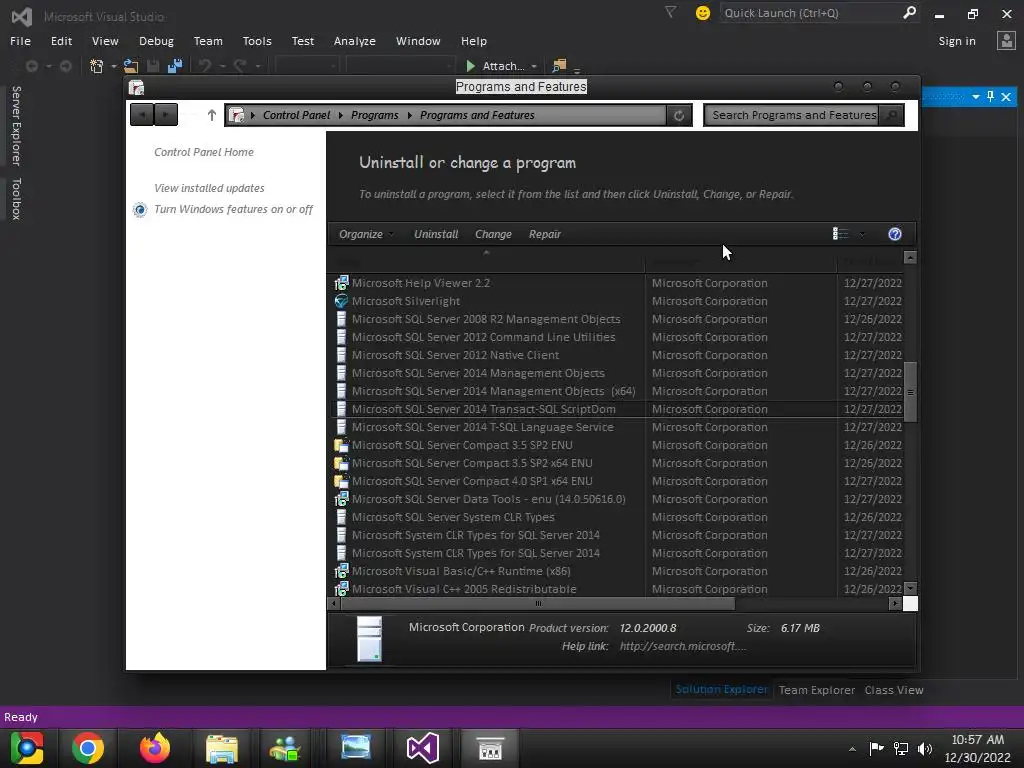The image size is (1024, 768).
Task: Click the Microsoft Silverlight program icon
Action: point(341,301)
